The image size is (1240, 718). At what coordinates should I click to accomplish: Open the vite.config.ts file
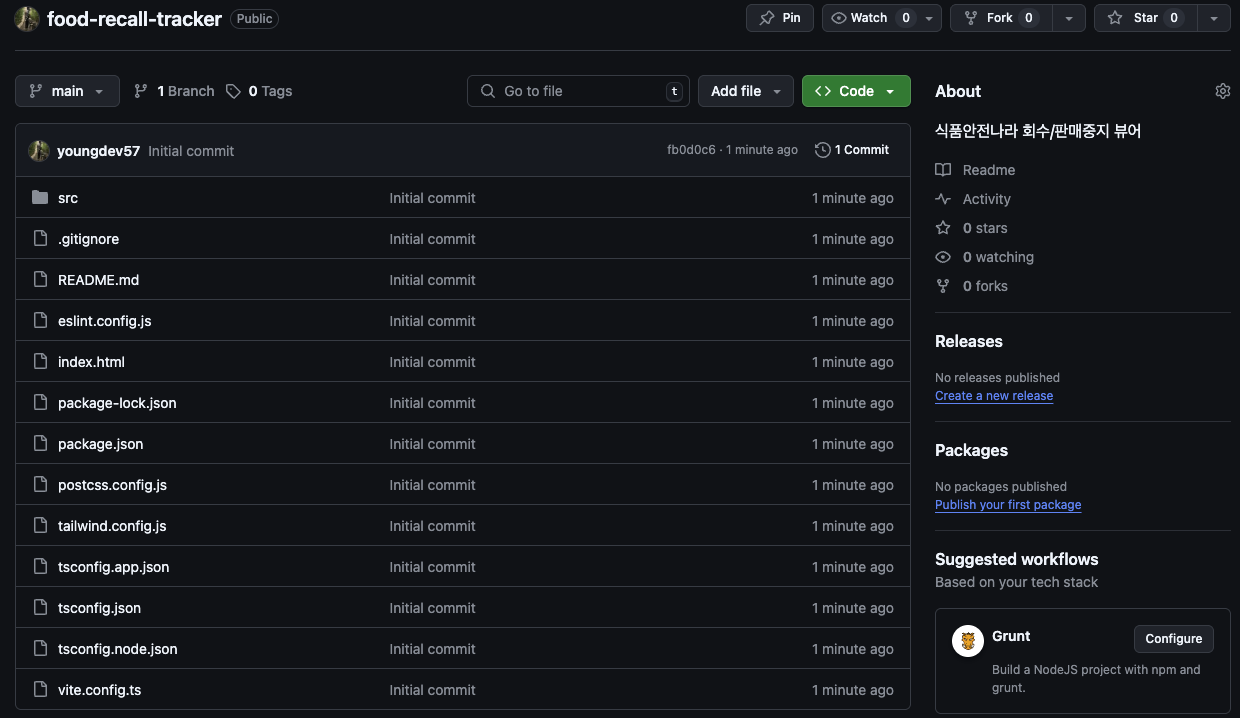(99, 690)
